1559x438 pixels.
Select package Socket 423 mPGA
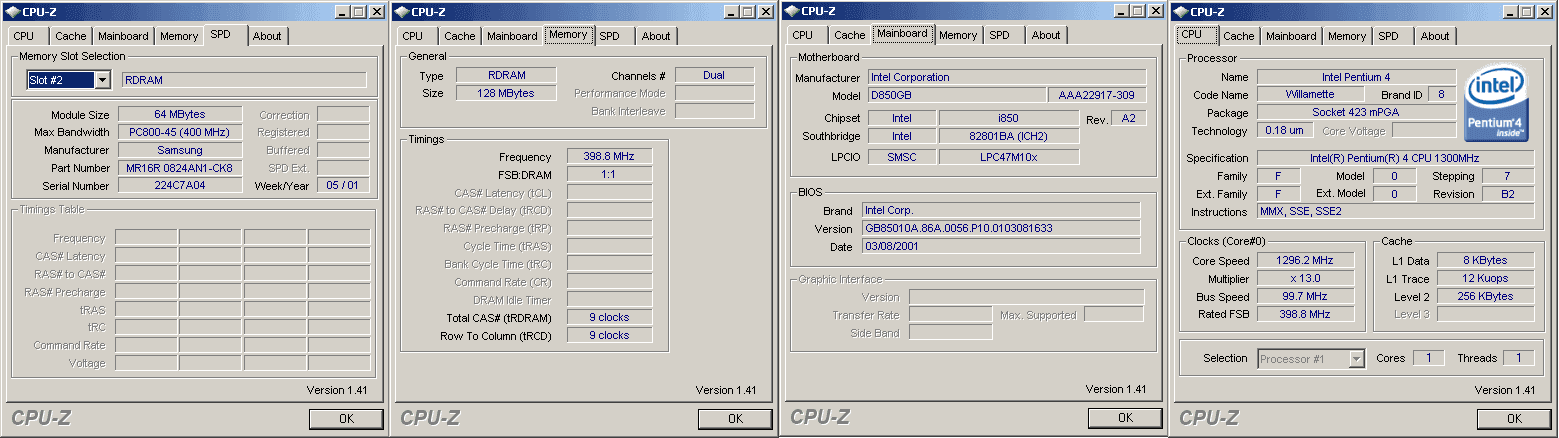(x=1357, y=113)
